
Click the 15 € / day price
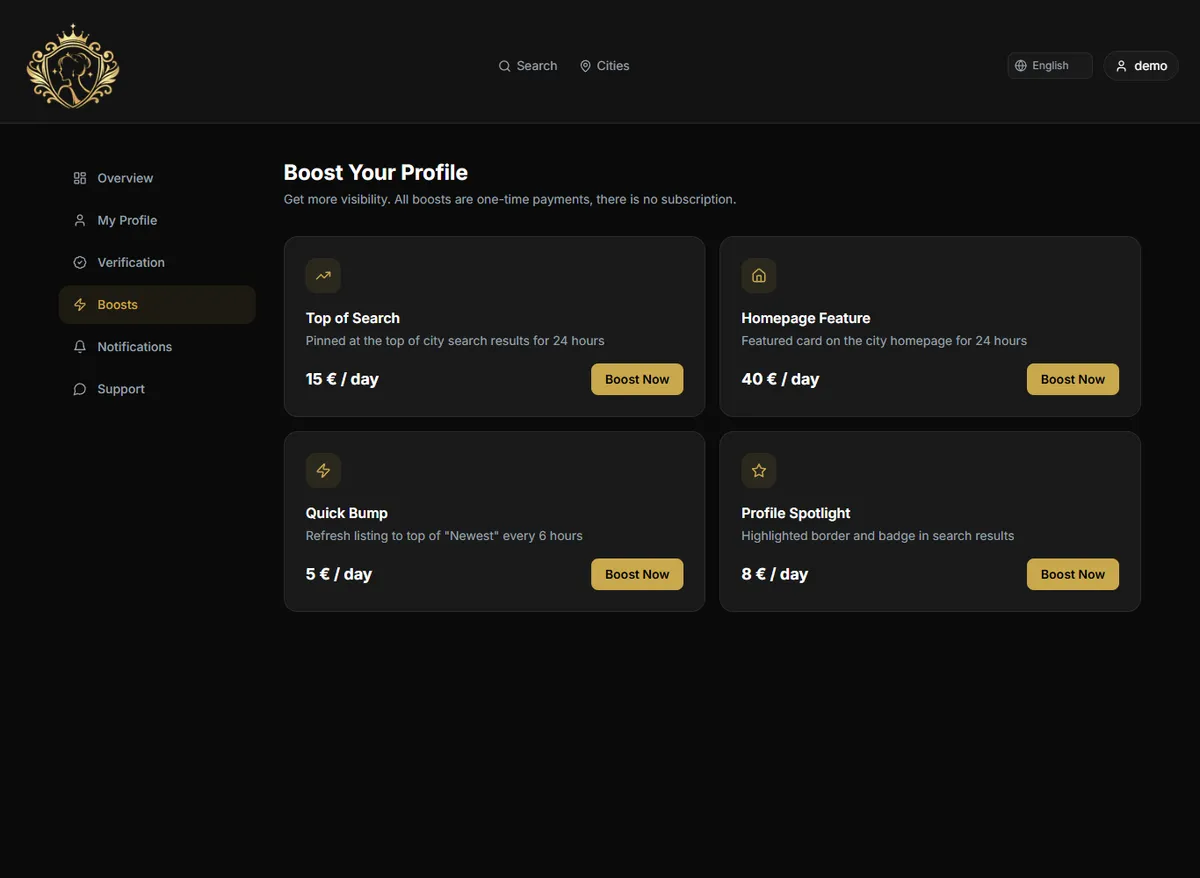click(x=342, y=379)
